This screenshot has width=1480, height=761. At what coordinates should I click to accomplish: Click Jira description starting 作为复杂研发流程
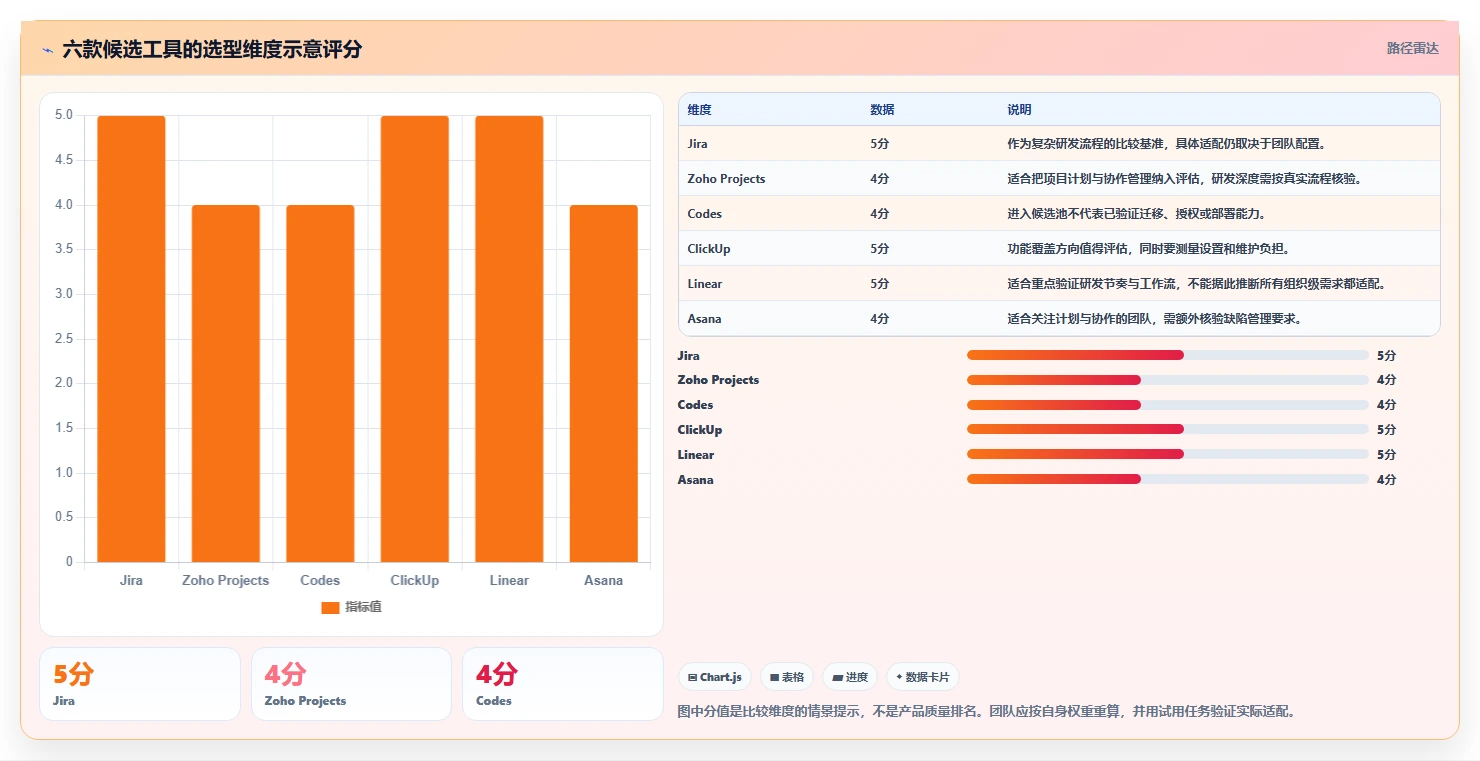point(1167,144)
